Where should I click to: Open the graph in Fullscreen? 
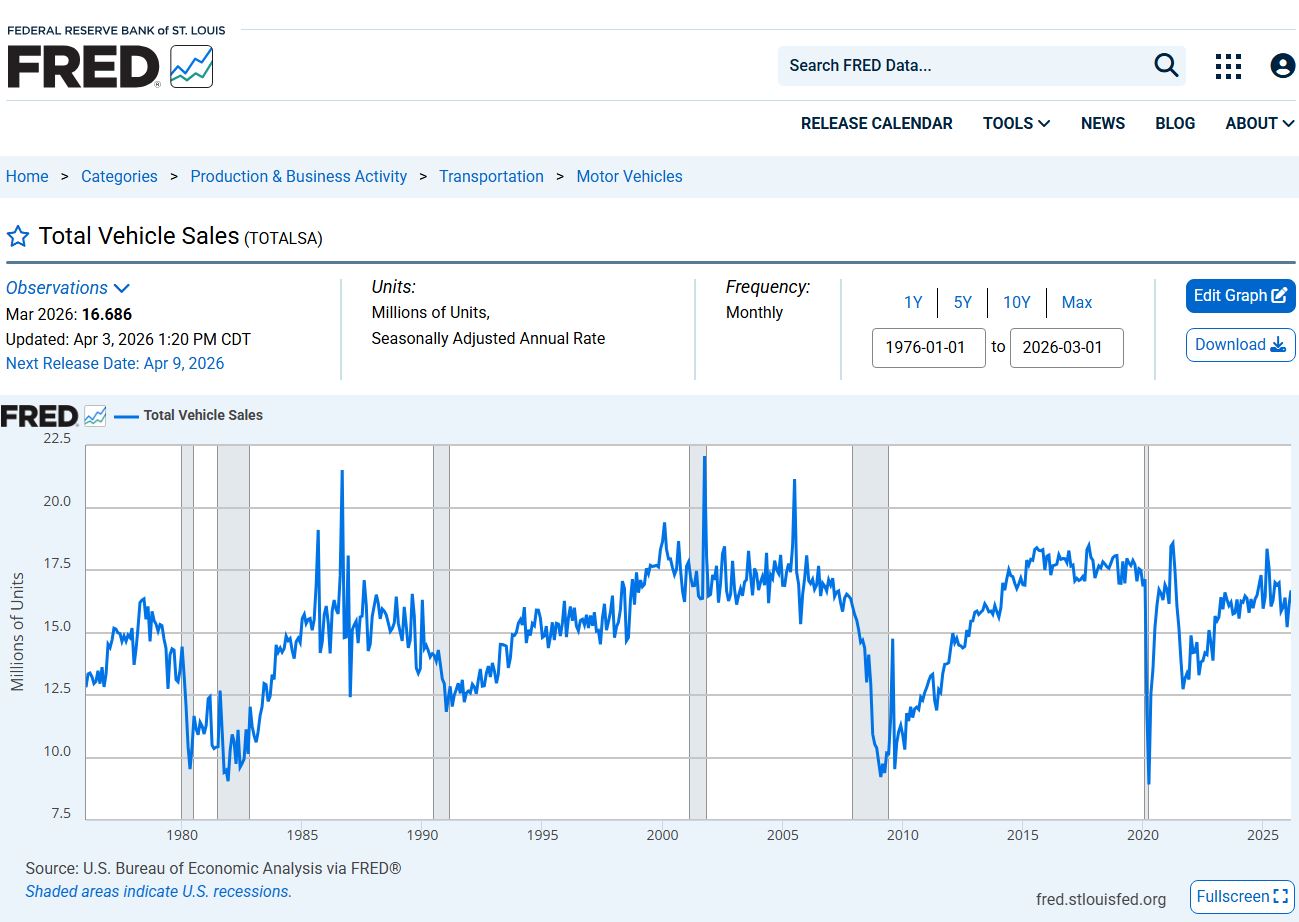pyautogui.click(x=1242, y=897)
